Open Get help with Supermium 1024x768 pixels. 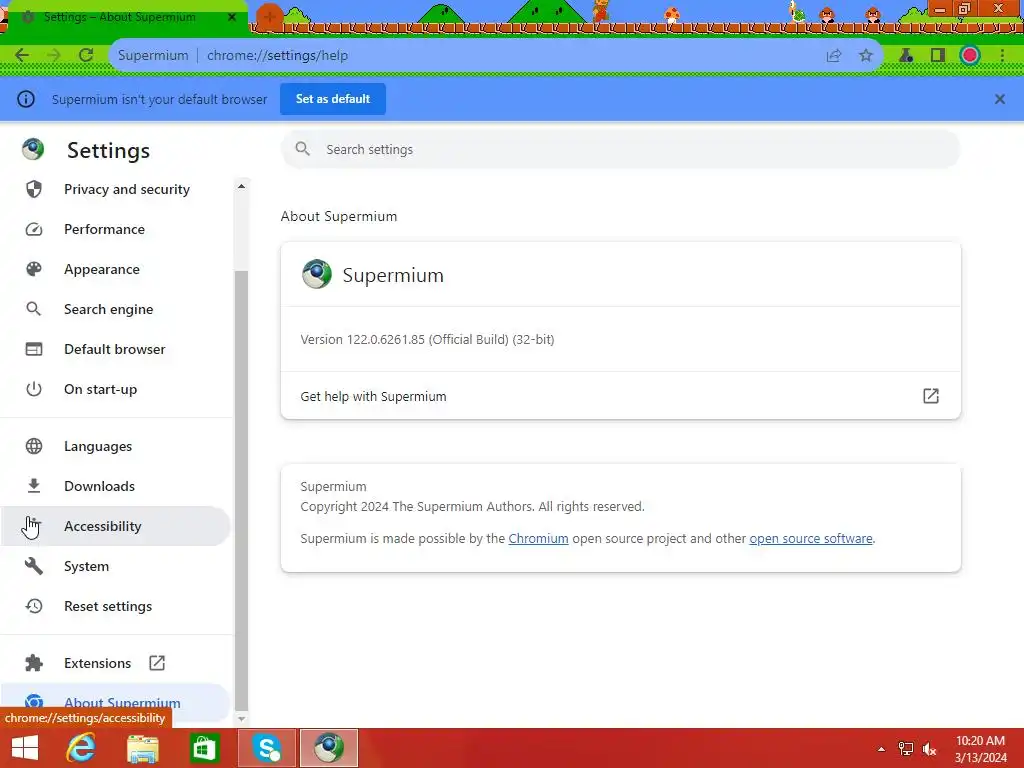(x=620, y=396)
